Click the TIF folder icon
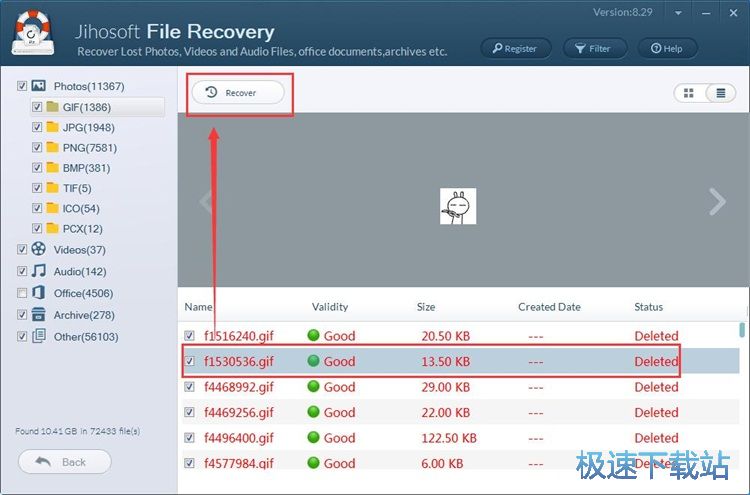This screenshot has width=750, height=495. [x=53, y=187]
